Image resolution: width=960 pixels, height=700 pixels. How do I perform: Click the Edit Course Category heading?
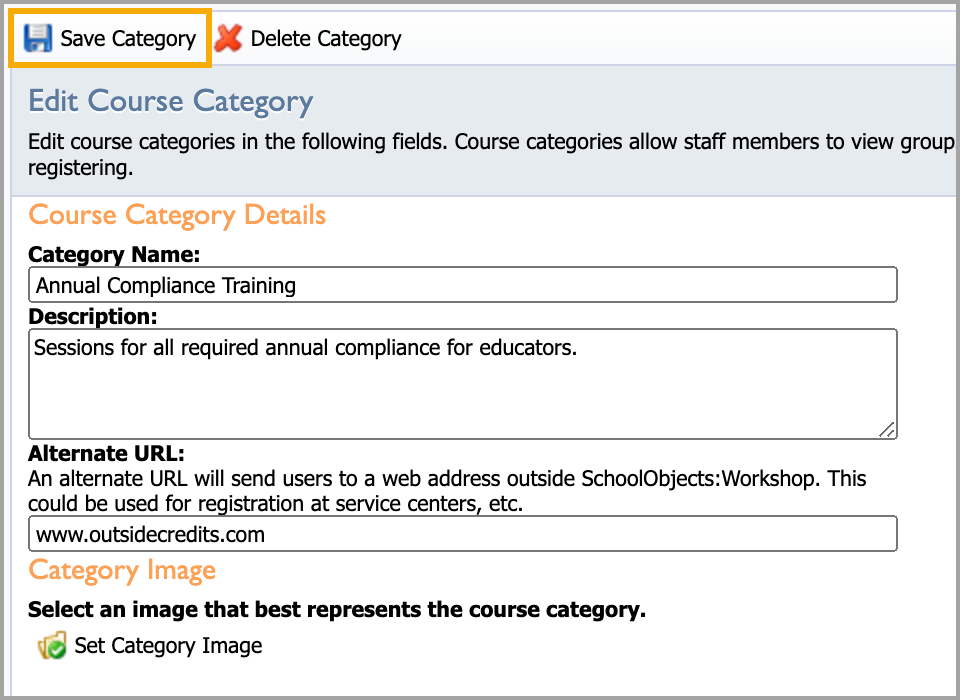[171, 102]
